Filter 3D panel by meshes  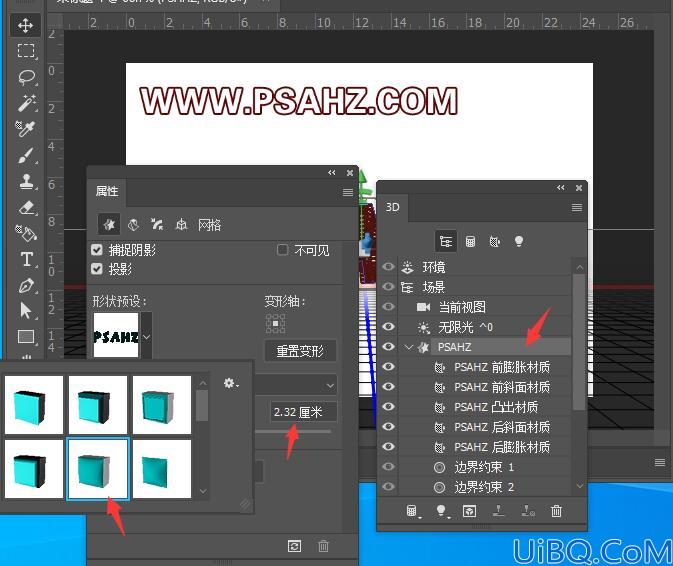point(470,242)
